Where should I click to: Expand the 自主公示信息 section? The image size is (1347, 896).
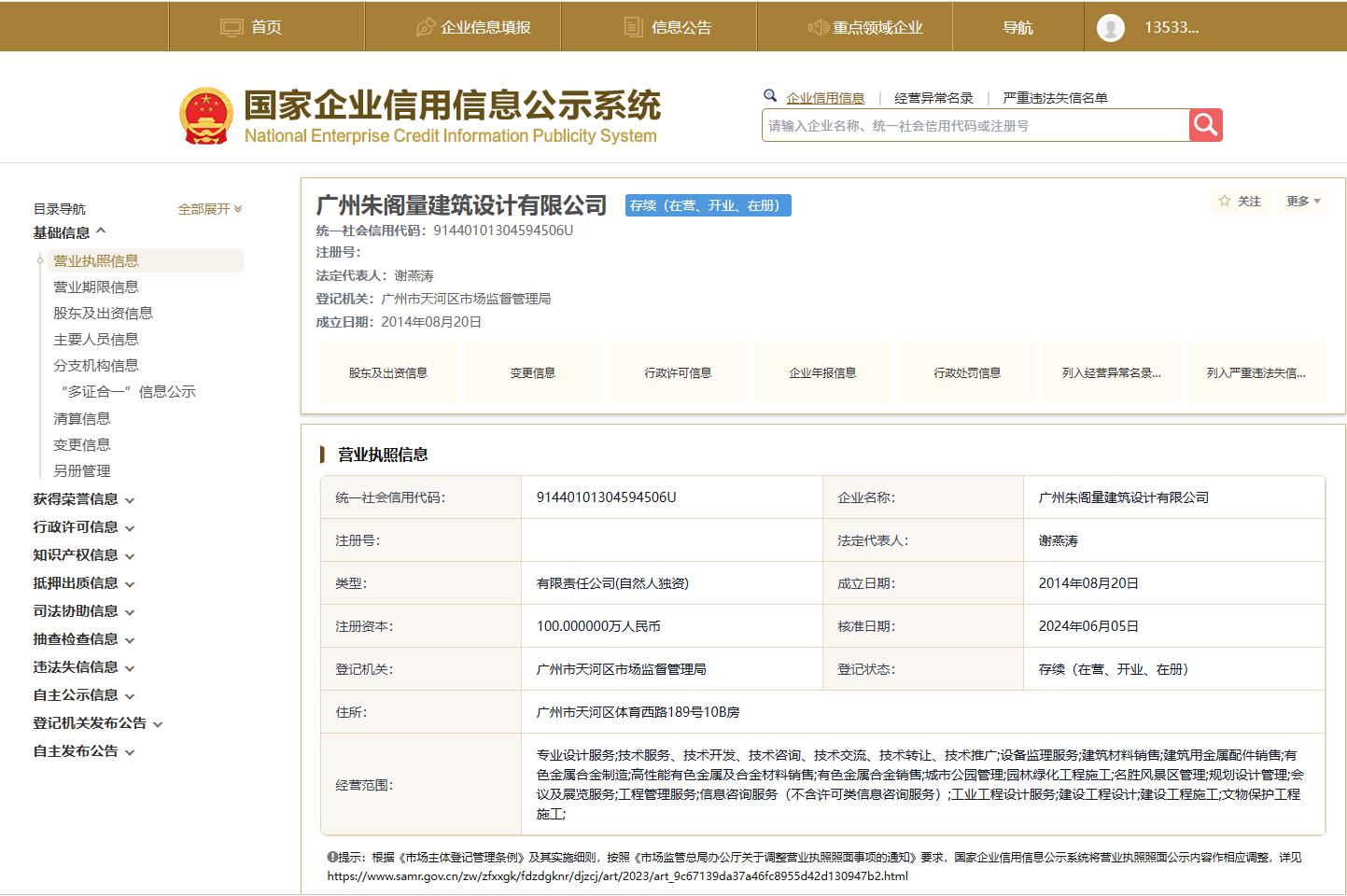[x=84, y=695]
